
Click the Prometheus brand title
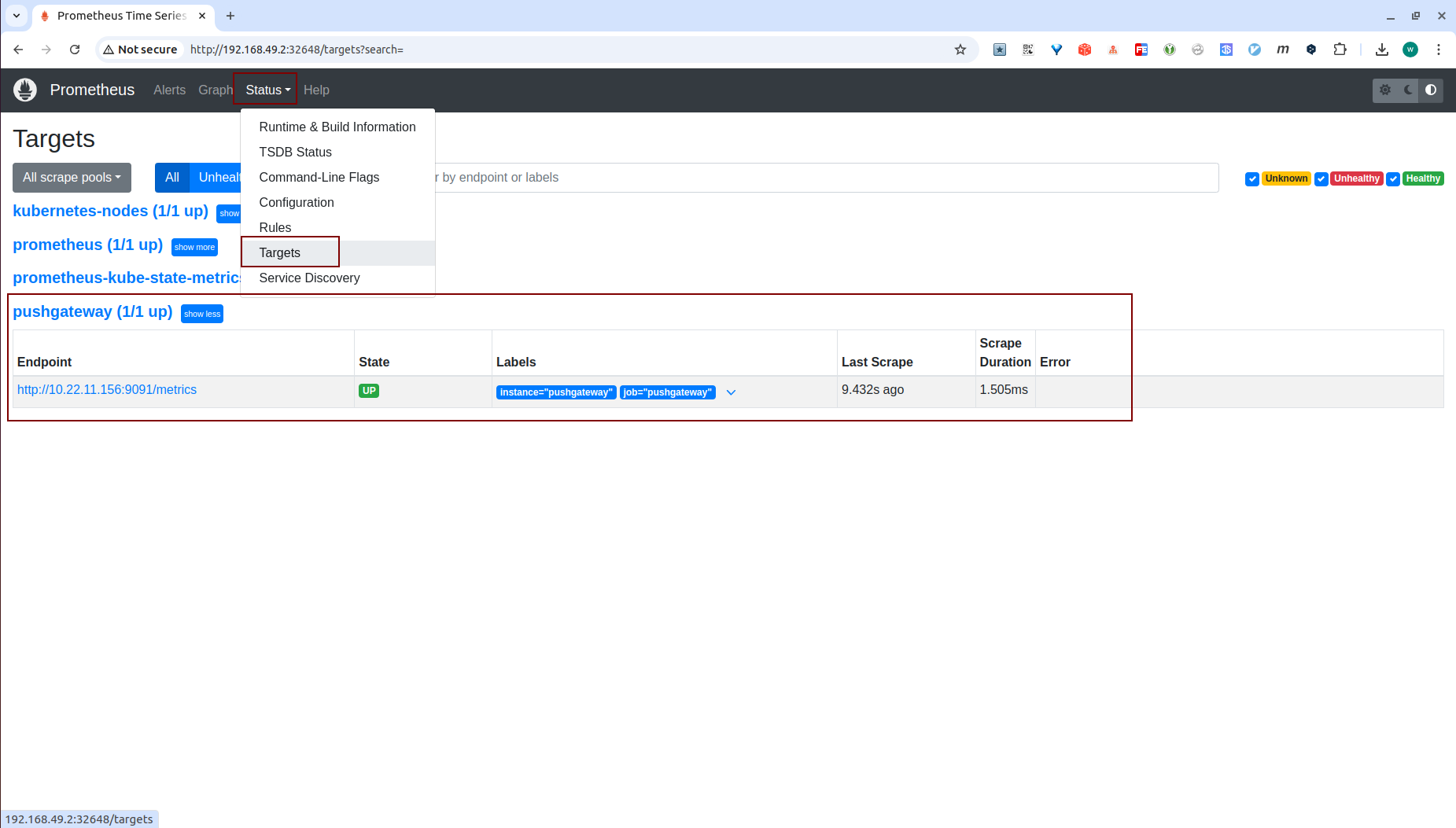[92, 90]
